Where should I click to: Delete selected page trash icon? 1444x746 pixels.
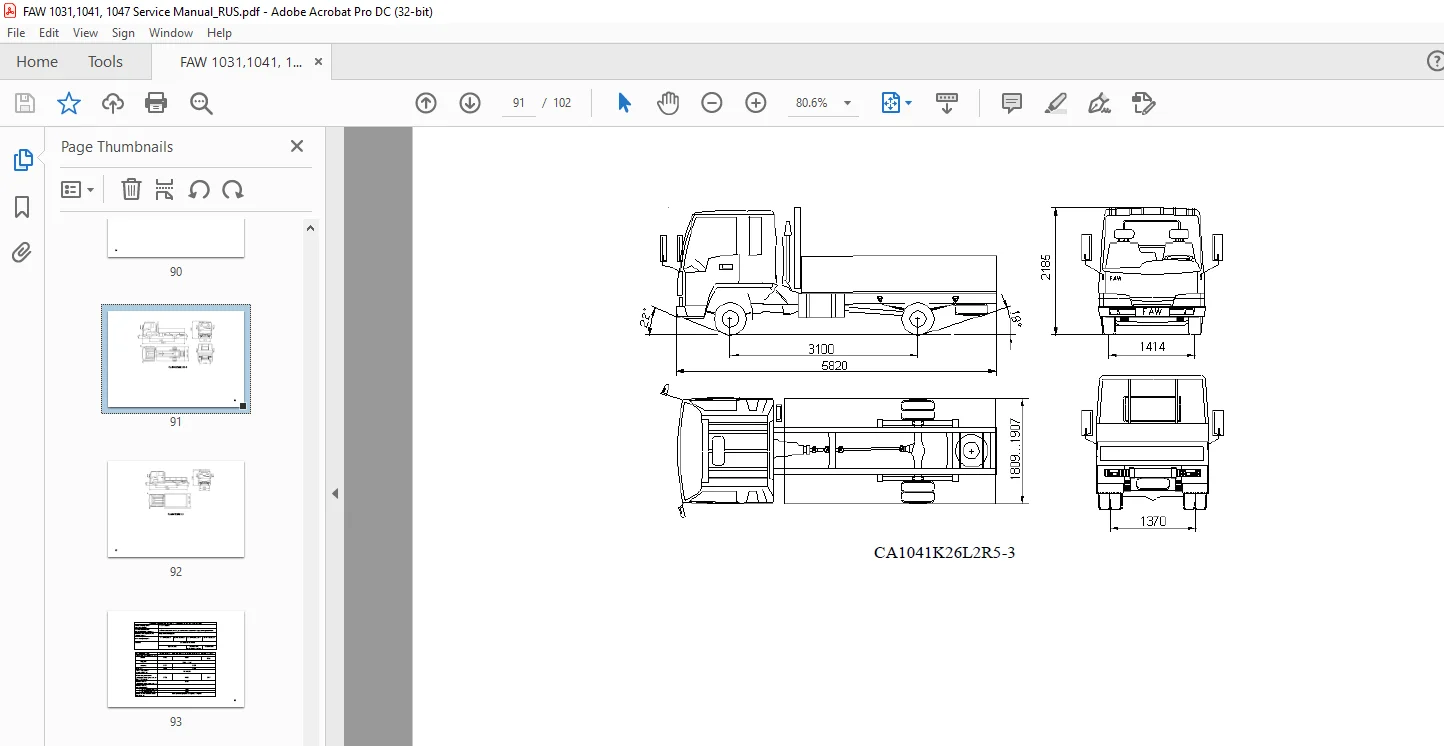pyautogui.click(x=131, y=190)
